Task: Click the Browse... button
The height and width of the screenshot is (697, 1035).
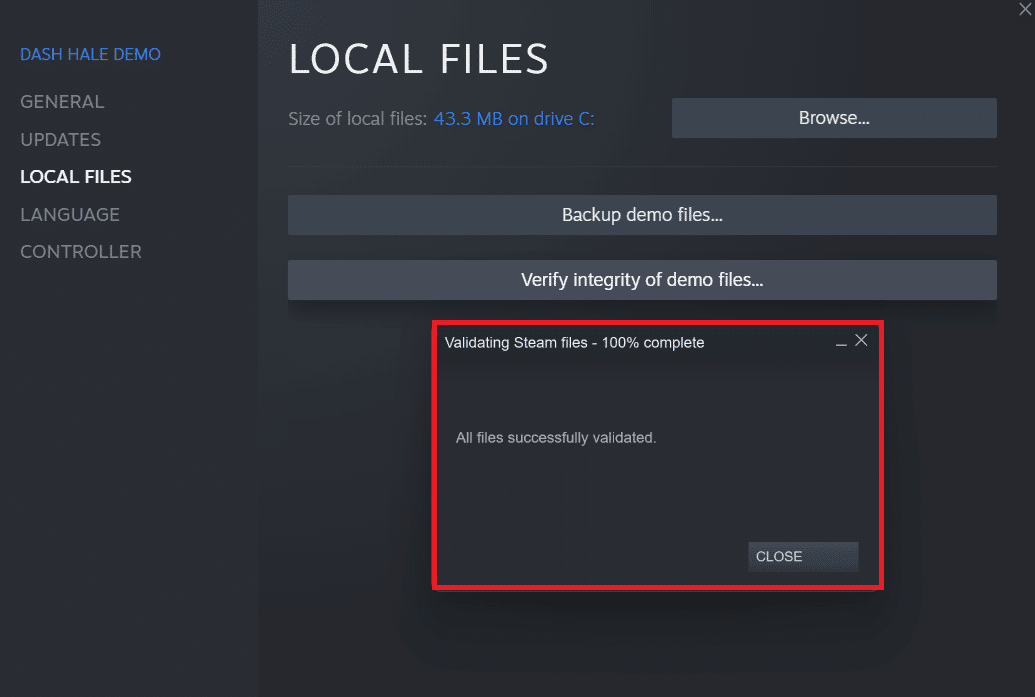Action: (x=834, y=118)
